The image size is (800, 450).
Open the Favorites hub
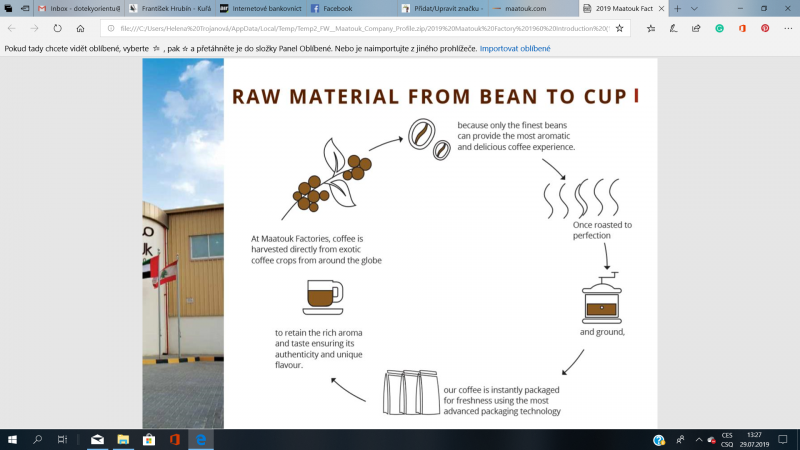tap(651, 29)
